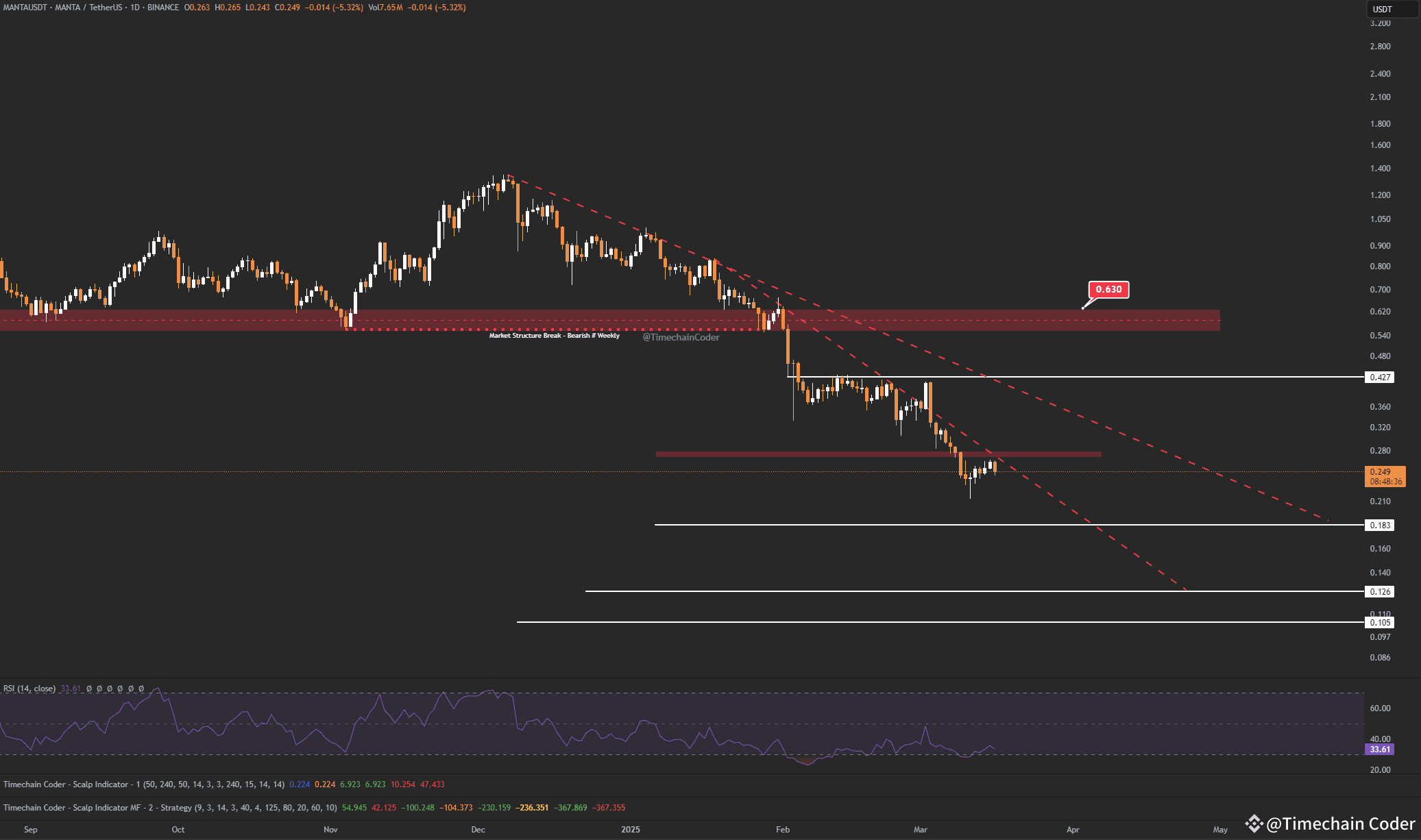
Task: Click the 0.183 price line label
Action: pos(1380,526)
